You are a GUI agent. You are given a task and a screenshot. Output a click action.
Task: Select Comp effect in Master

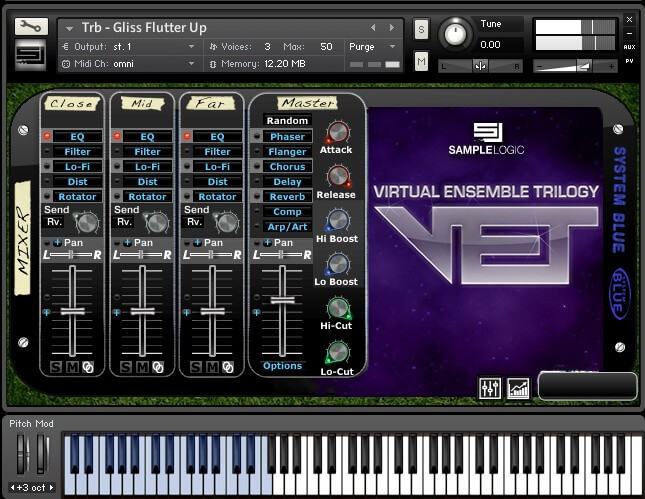point(287,212)
